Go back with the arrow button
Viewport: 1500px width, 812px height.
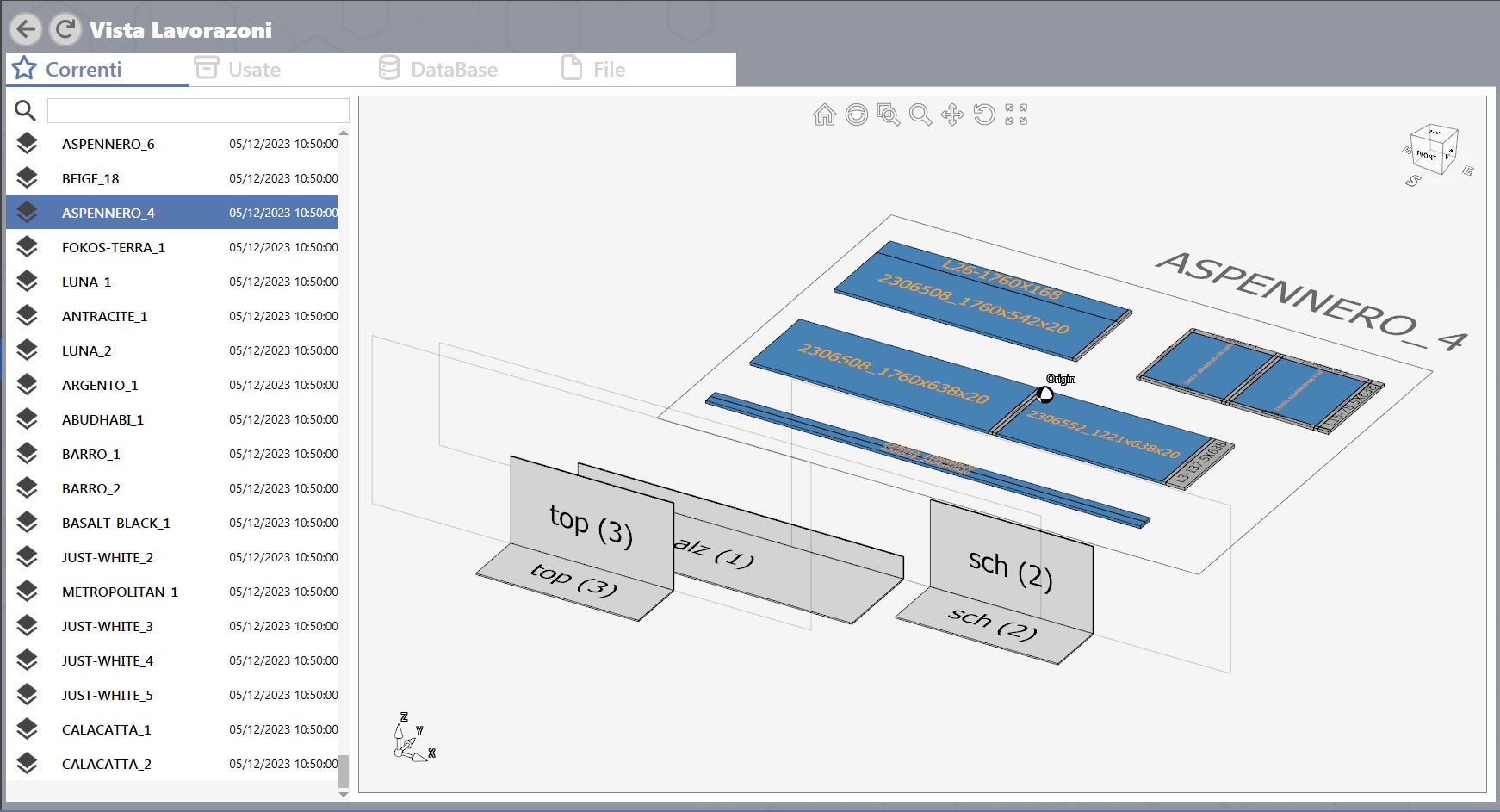26,29
